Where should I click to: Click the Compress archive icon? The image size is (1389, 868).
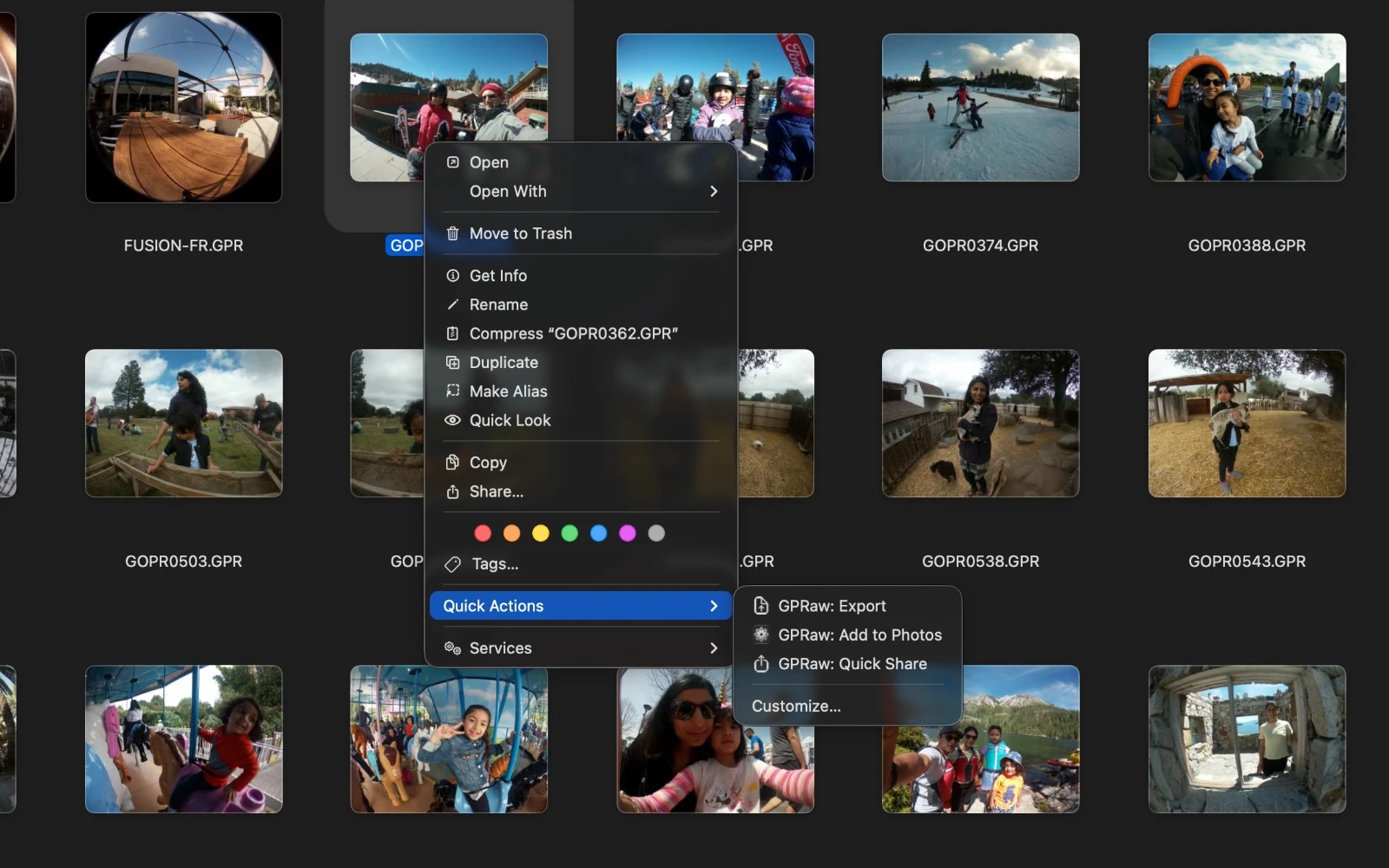[x=452, y=333]
